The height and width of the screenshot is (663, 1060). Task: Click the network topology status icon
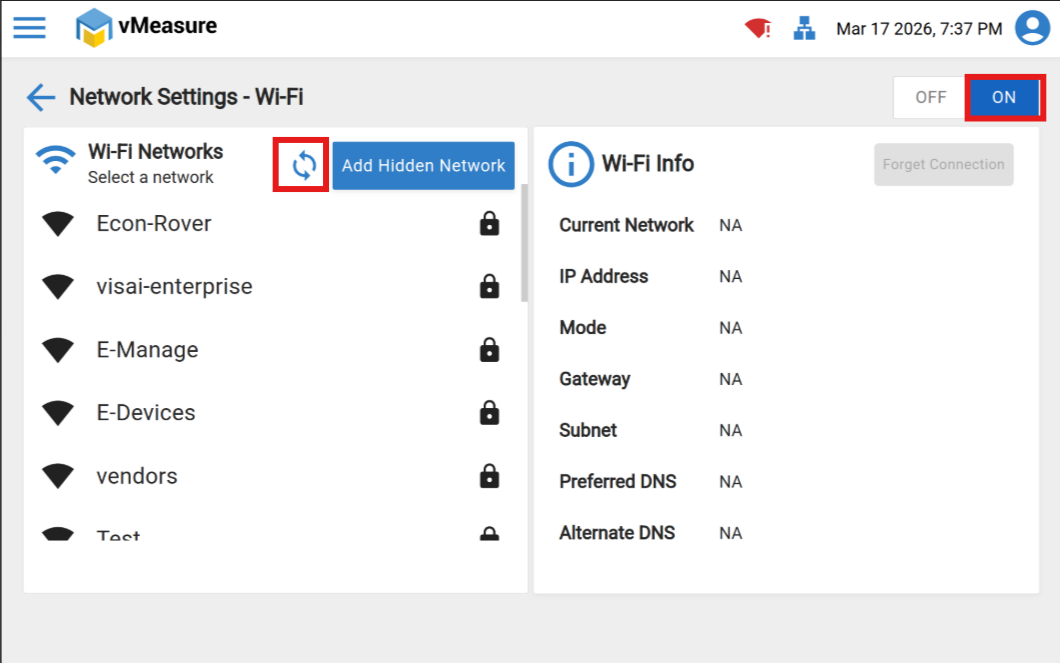click(805, 29)
